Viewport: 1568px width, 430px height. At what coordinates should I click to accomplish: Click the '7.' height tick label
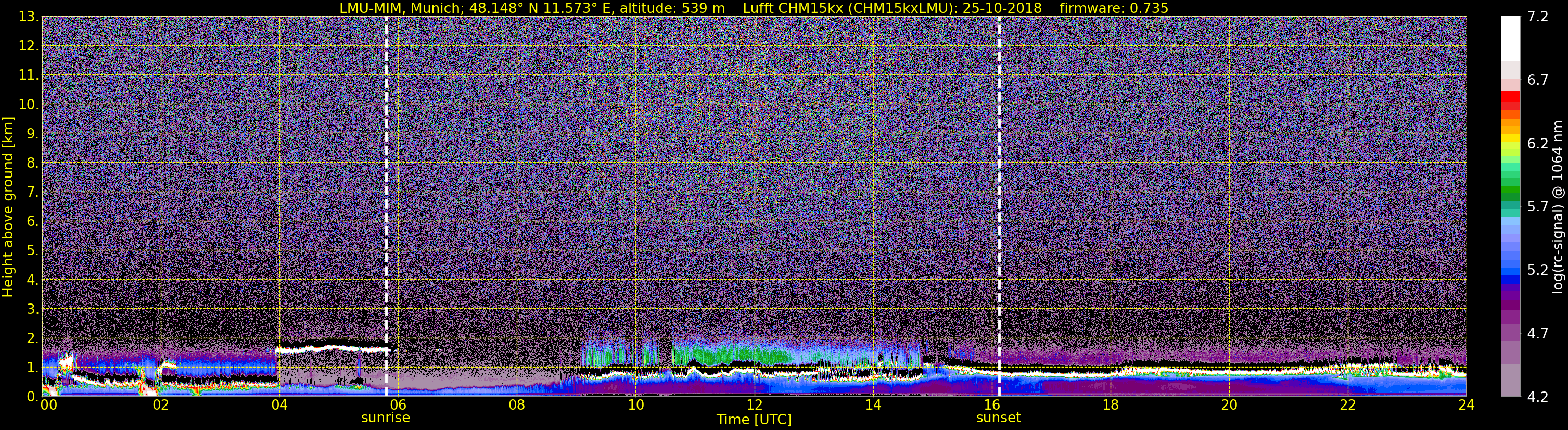pos(33,193)
